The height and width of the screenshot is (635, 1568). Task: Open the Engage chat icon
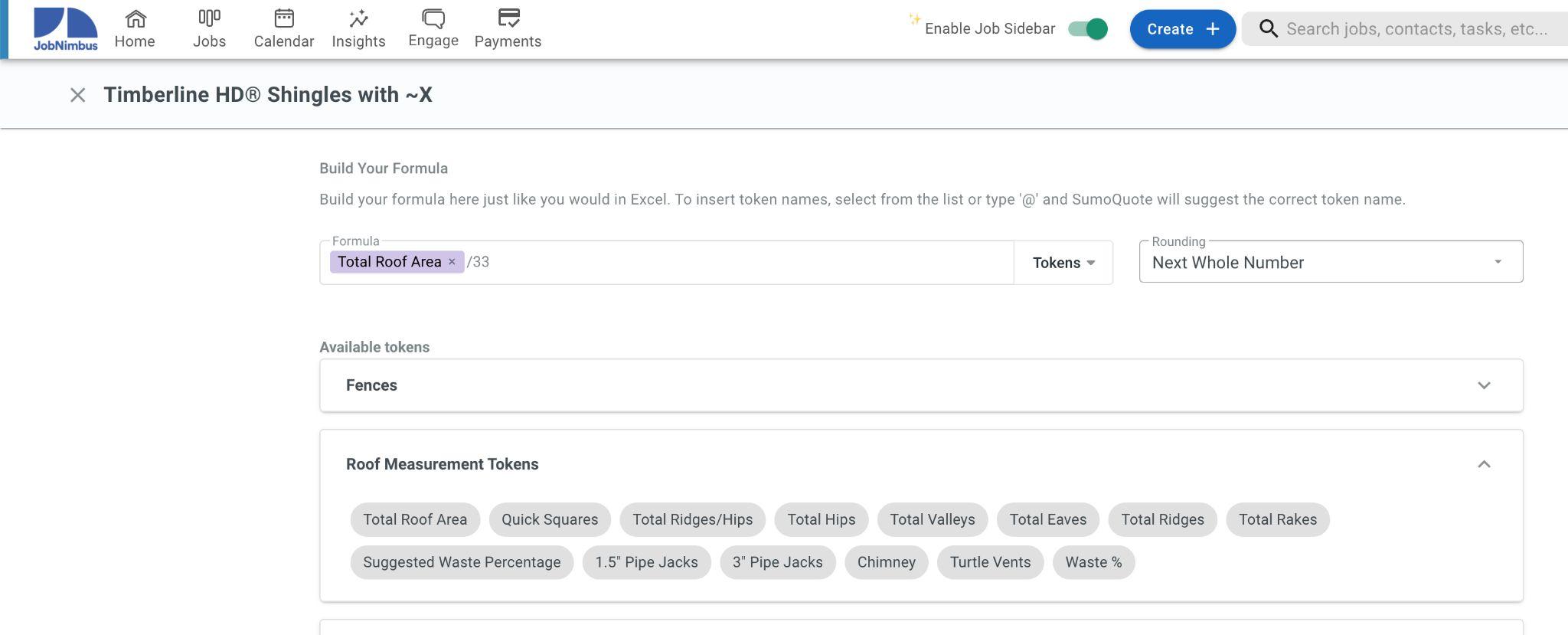point(433,18)
